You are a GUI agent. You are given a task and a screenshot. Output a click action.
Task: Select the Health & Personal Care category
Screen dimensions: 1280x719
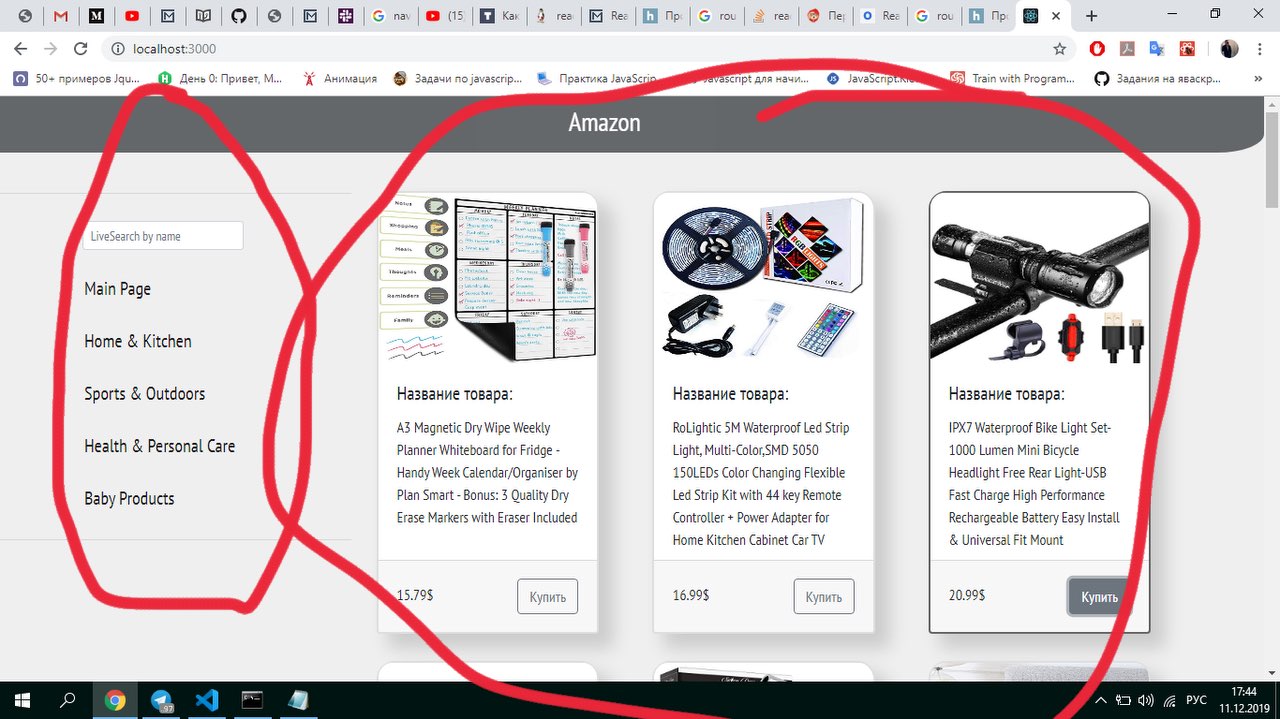tap(160, 446)
